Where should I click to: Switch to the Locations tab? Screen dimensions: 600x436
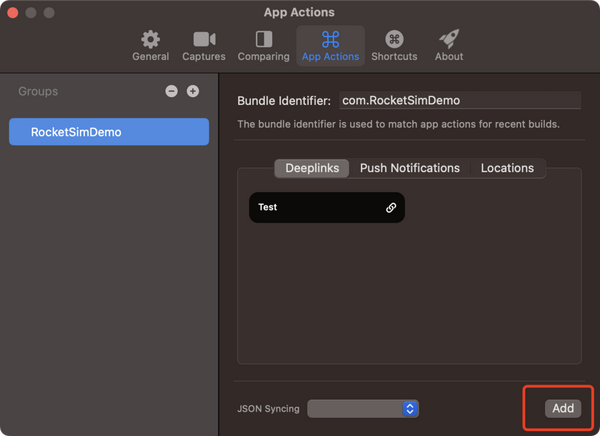click(507, 168)
